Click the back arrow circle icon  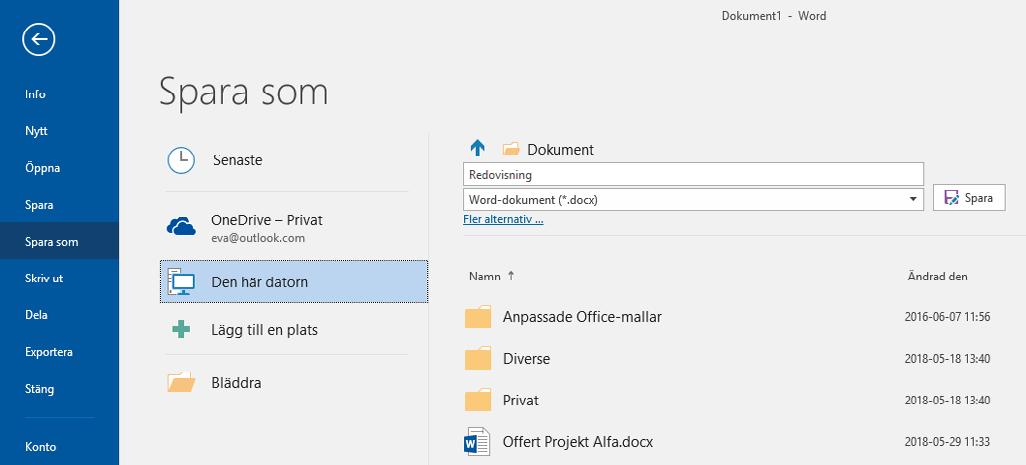coord(39,39)
